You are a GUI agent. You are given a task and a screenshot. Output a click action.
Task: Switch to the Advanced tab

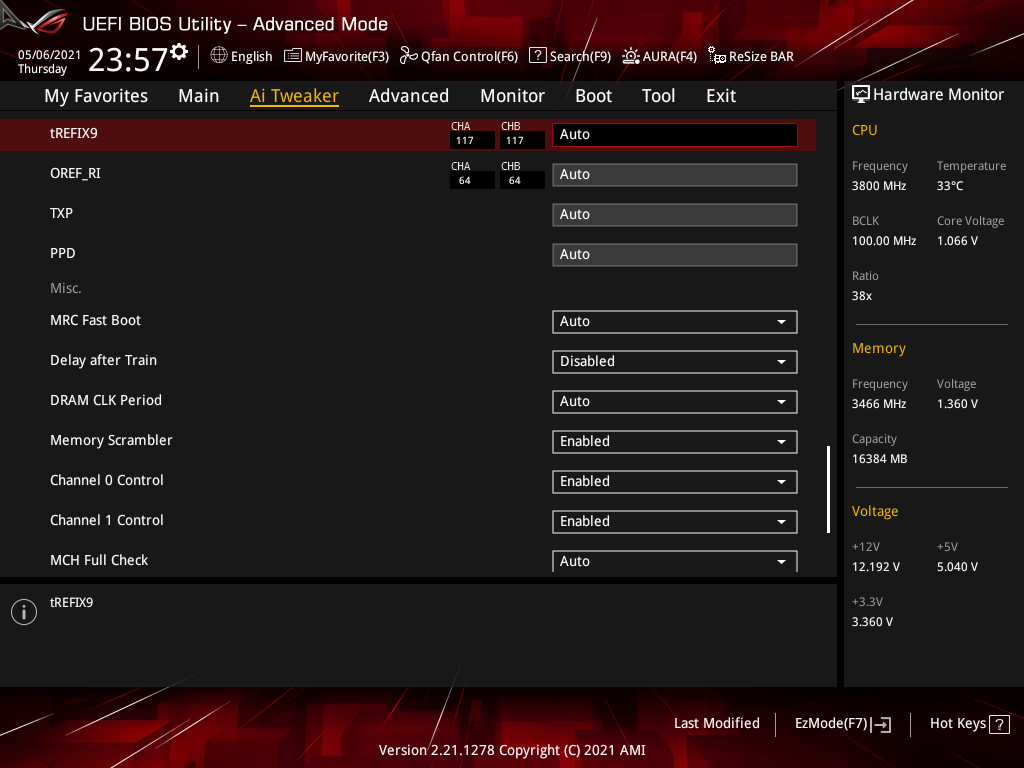point(409,96)
